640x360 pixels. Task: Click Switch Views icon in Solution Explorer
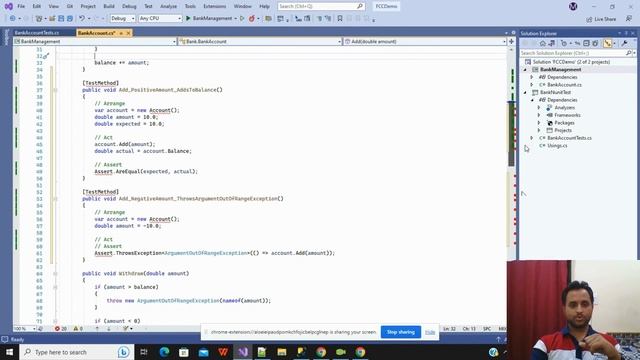pos(551,43)
